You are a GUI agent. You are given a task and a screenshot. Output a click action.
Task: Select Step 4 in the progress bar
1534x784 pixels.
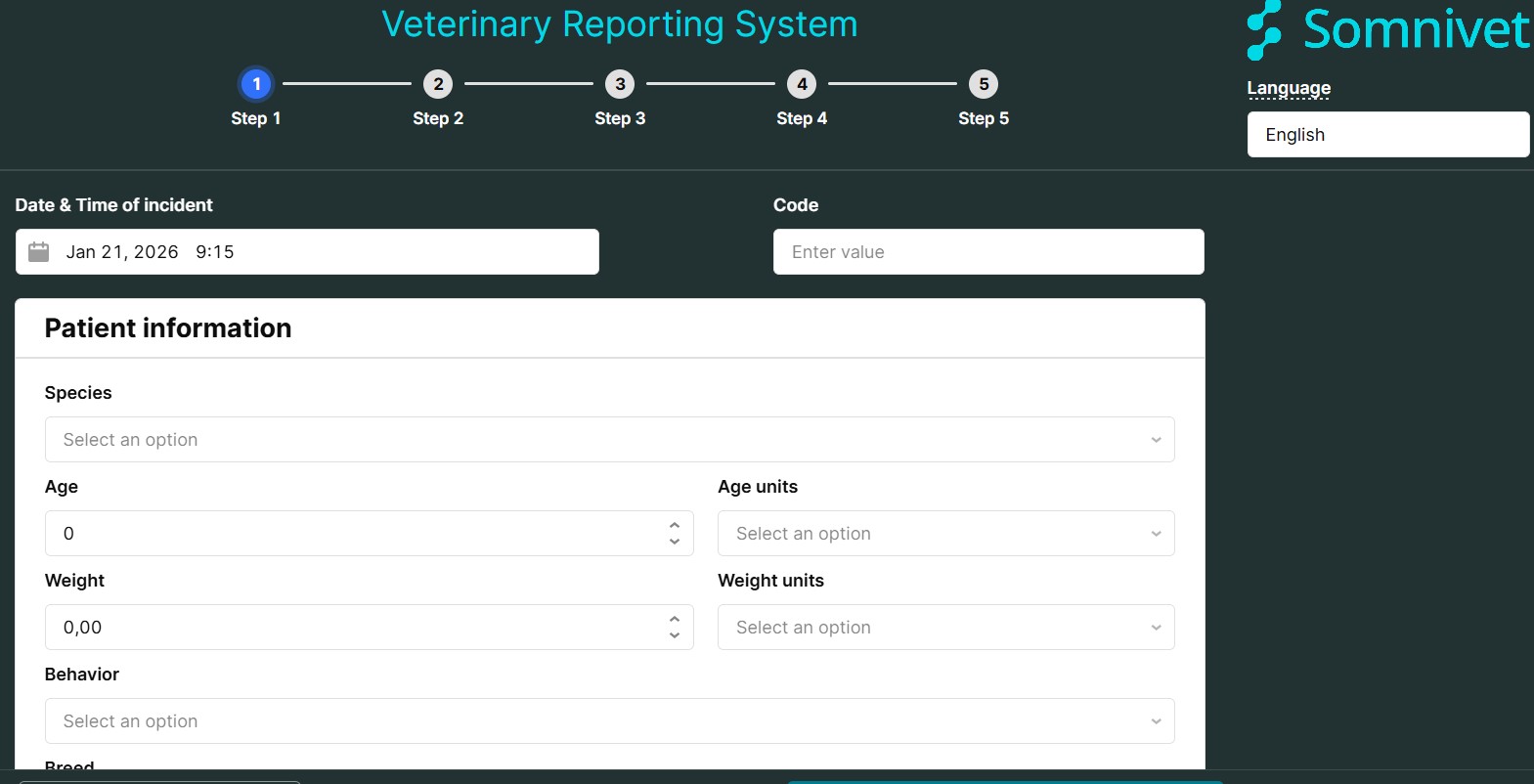(x=802, y=84)
